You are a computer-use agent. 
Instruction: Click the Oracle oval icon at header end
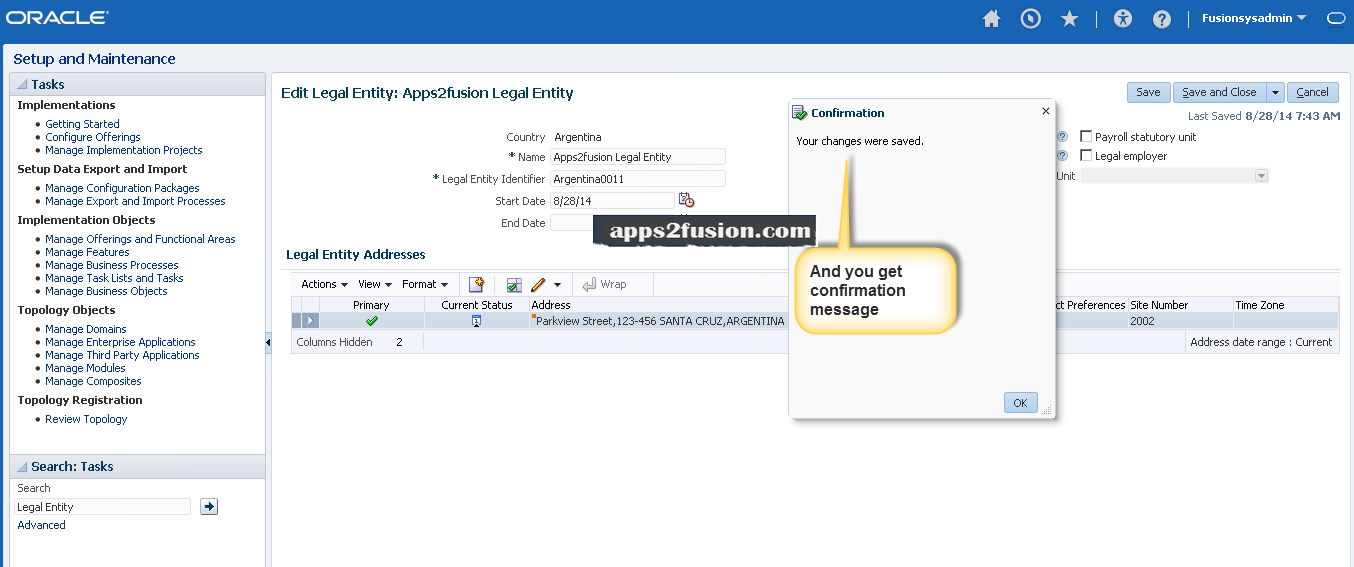pos(1335,18)
